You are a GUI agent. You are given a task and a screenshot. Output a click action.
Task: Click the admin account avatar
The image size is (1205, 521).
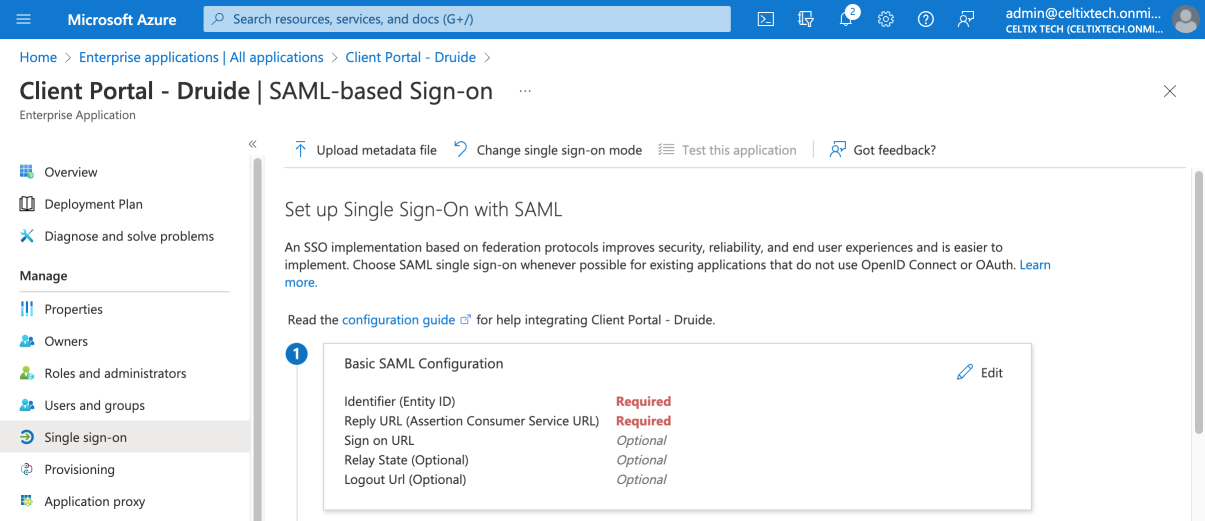[1185, 19]
